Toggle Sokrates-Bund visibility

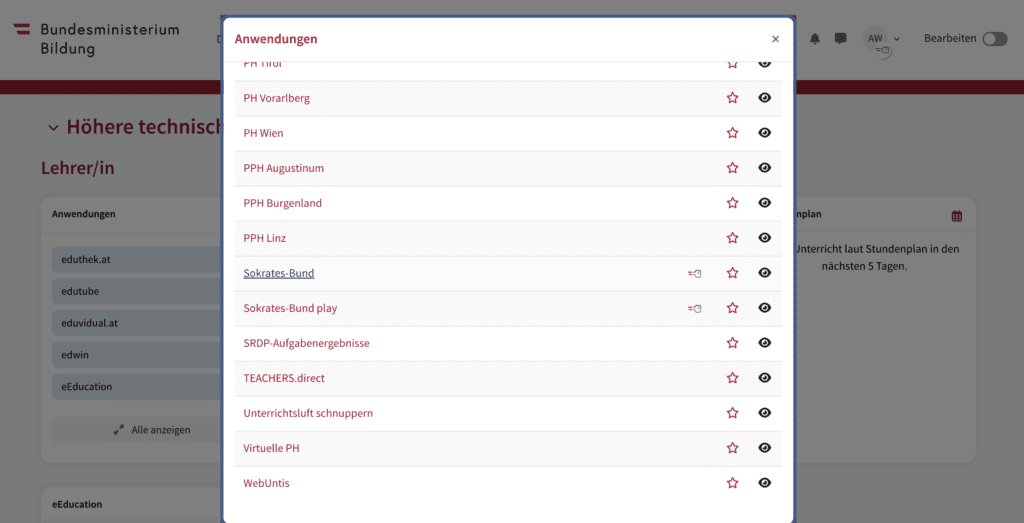(765, 273)
